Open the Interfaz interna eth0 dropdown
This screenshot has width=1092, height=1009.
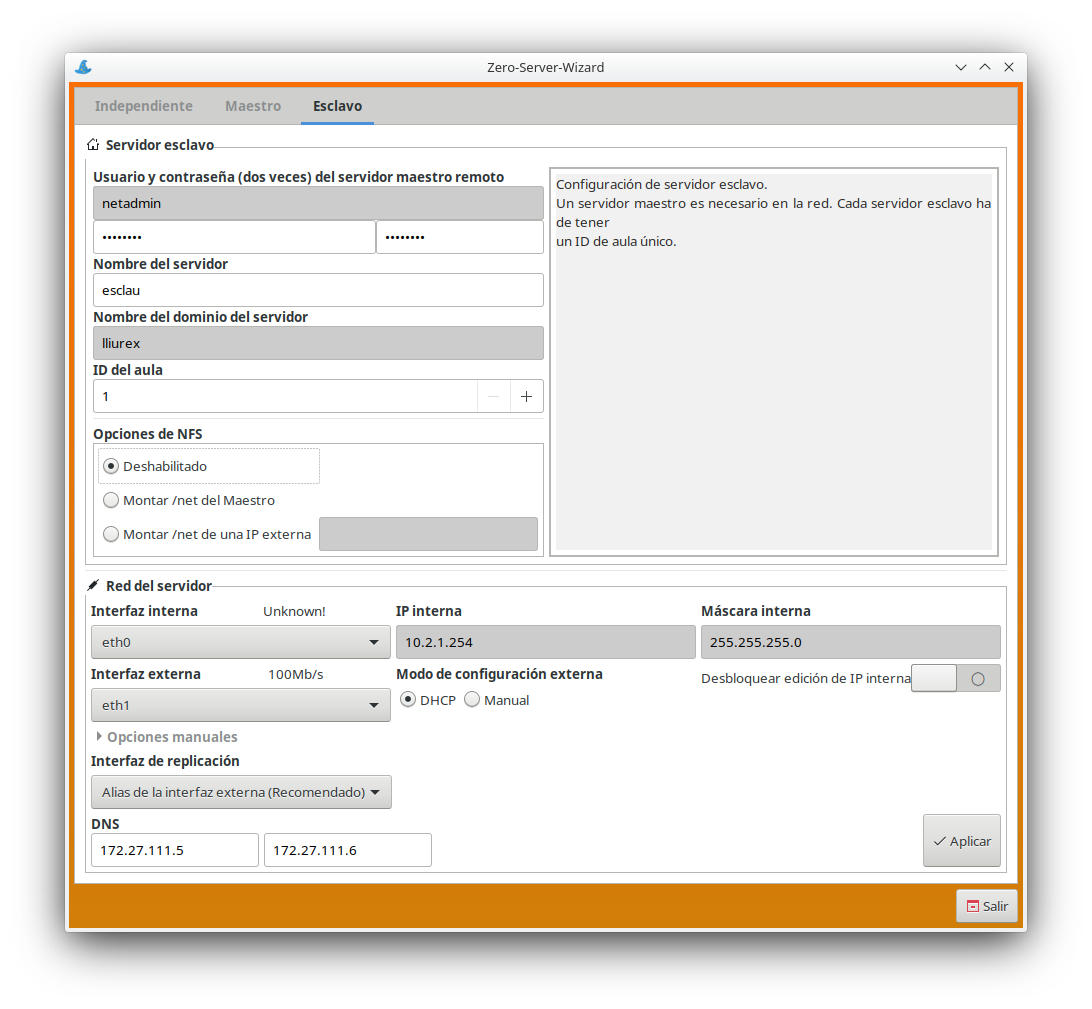point(240,642)
